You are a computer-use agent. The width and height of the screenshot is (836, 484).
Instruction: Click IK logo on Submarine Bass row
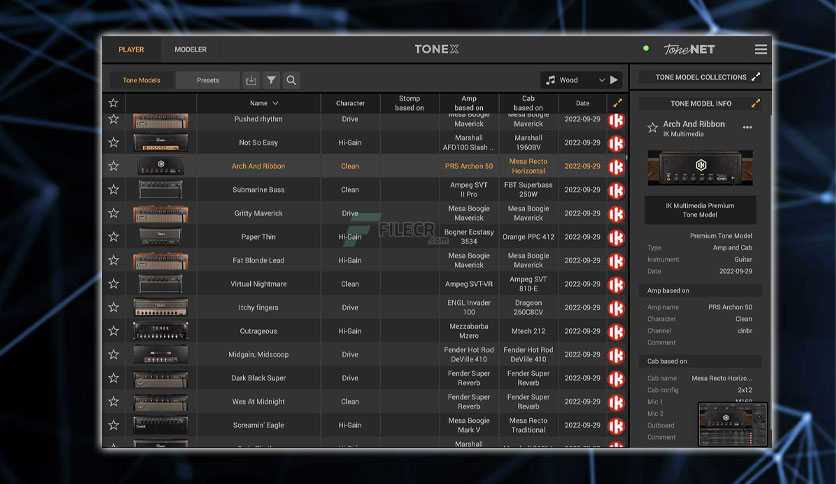tap(616, 190)
